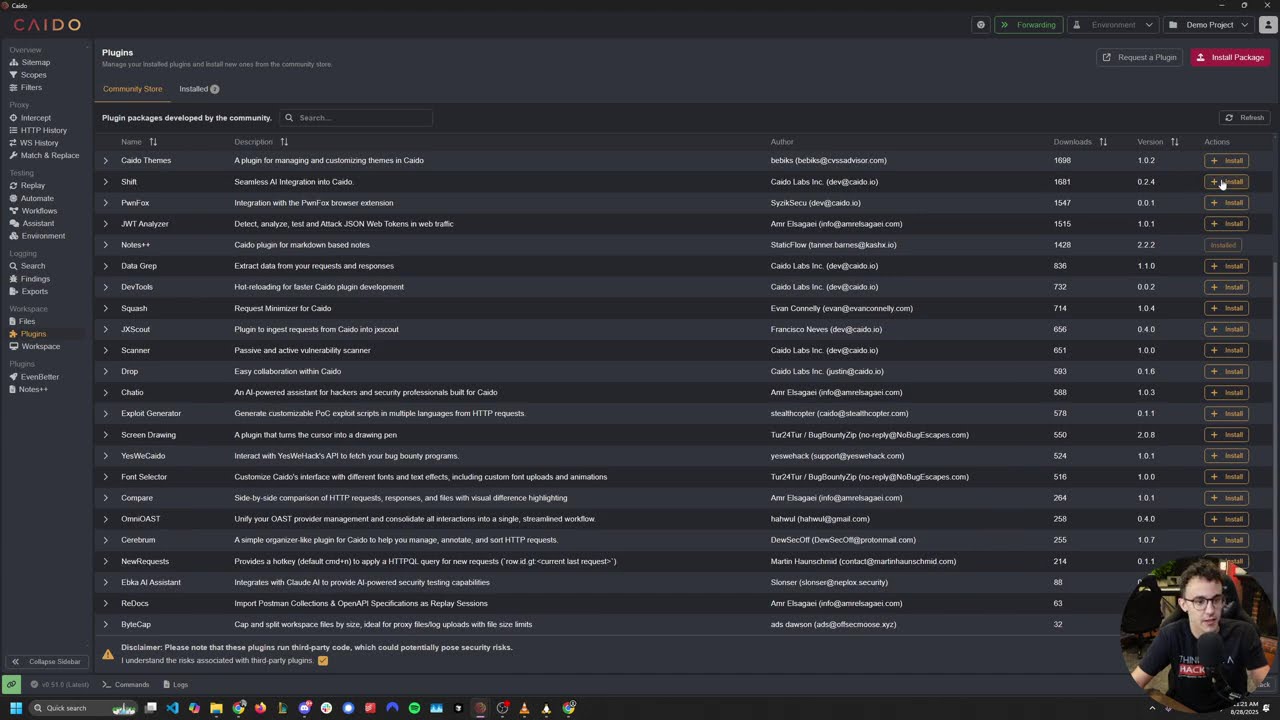This screenshot has width=1280, height=720.
Task: Open the Environment dropdown in the top bar
Action: (x=1112, y=25)
